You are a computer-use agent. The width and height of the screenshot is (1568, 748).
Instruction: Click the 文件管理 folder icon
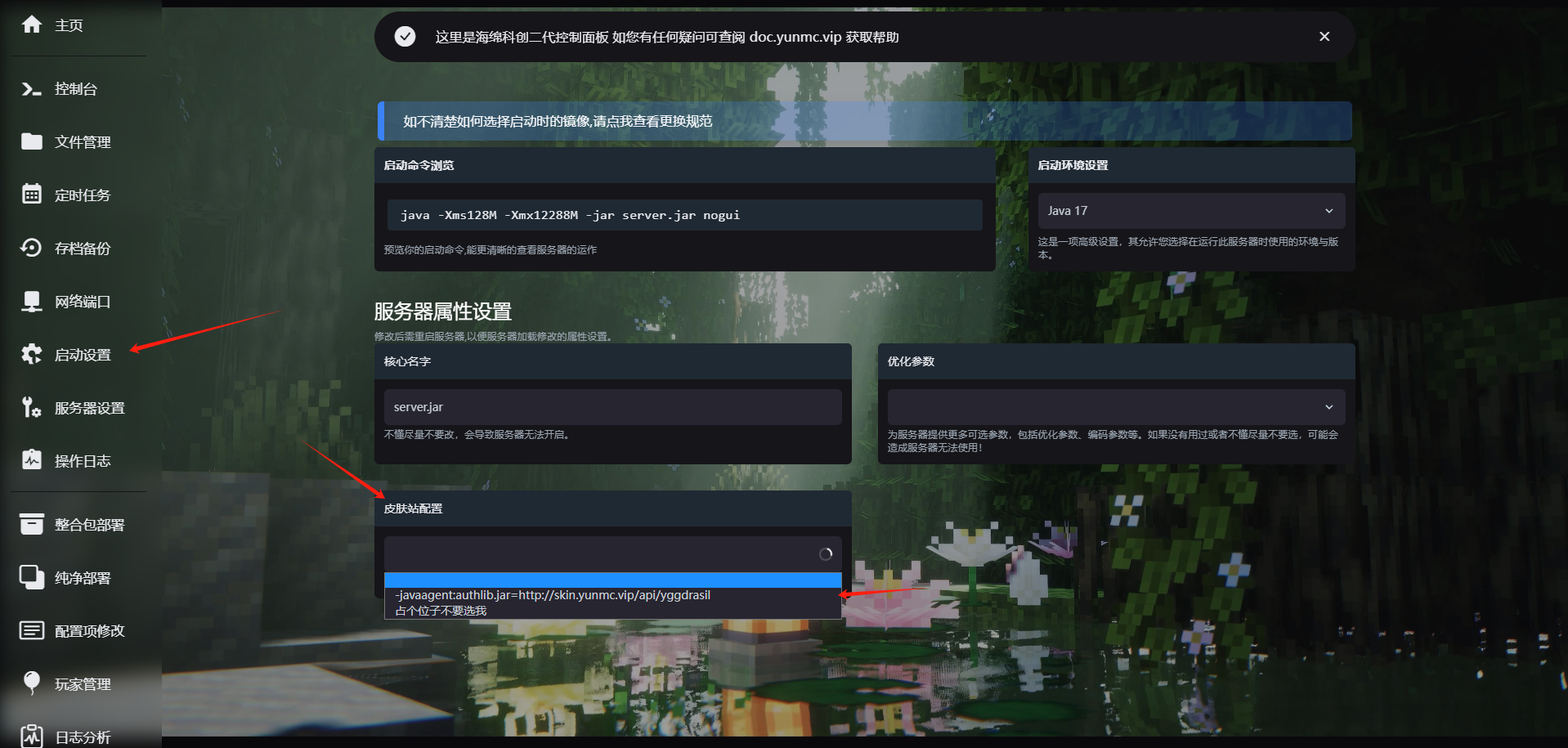pos(32,141)
